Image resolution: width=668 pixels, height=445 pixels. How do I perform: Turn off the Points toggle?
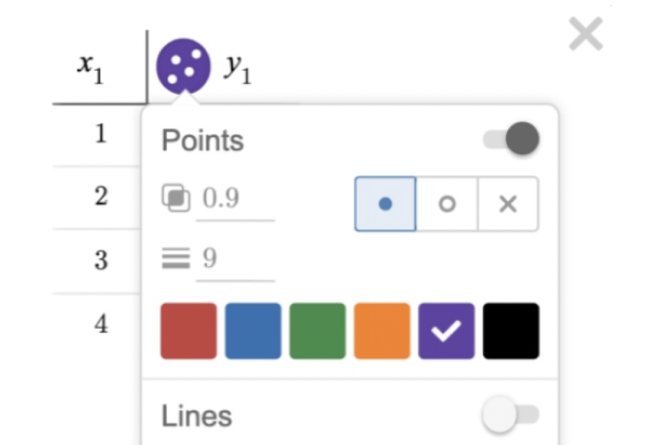pos(511,140)
